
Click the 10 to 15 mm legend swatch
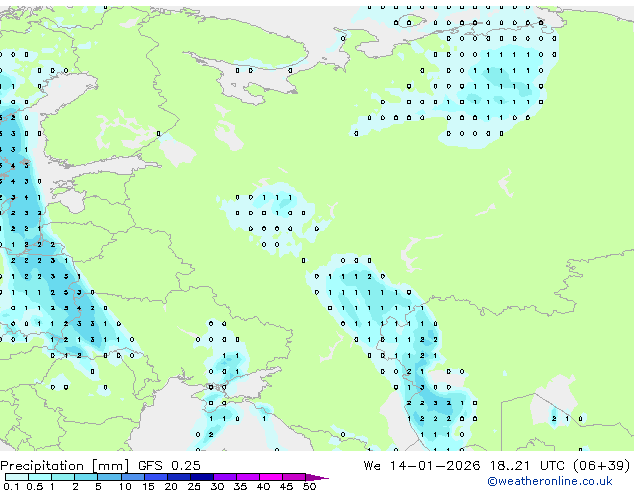133,477
